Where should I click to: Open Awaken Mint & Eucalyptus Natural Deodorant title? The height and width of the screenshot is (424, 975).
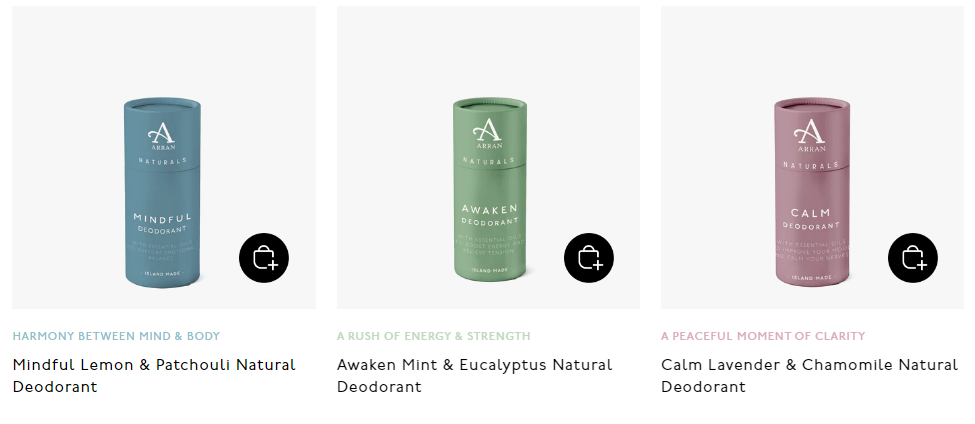coord(474,376)
